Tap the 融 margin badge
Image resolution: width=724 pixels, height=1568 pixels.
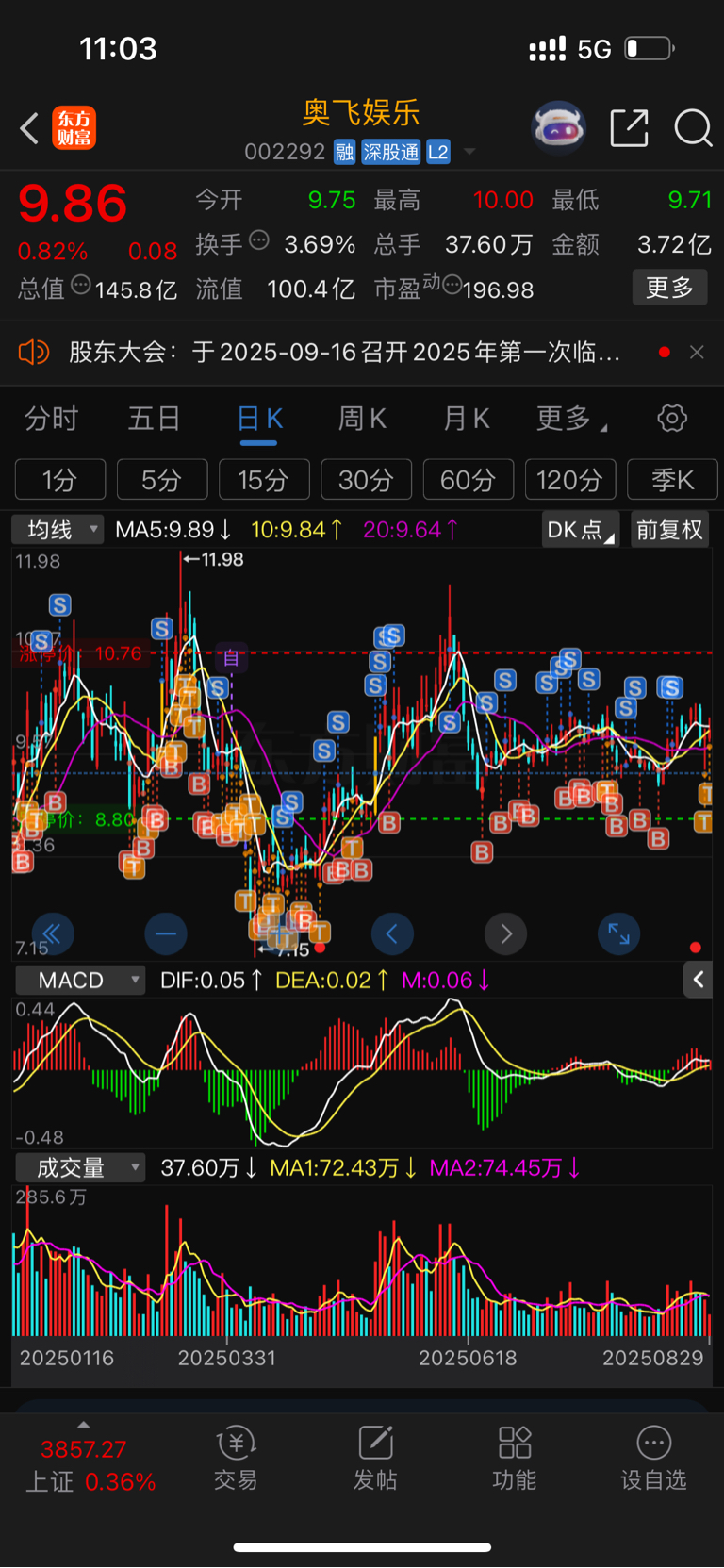[x=344, y=152]
